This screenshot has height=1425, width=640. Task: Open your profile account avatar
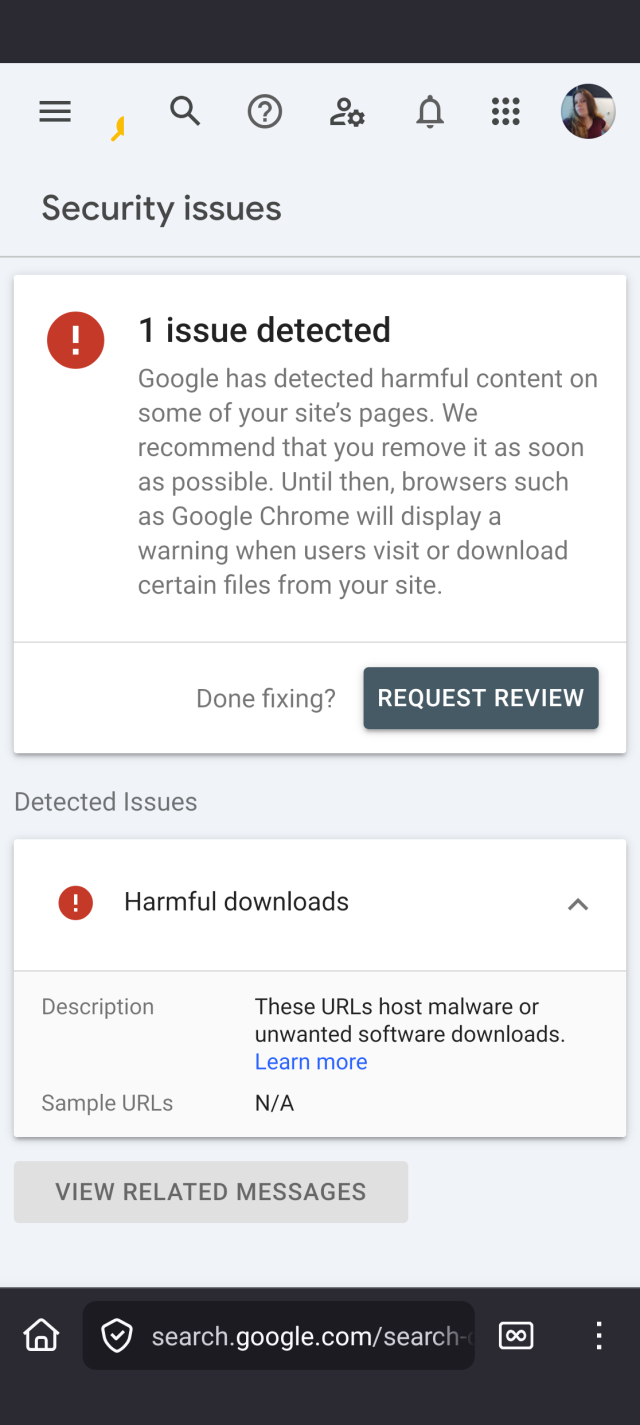[587, 111]
